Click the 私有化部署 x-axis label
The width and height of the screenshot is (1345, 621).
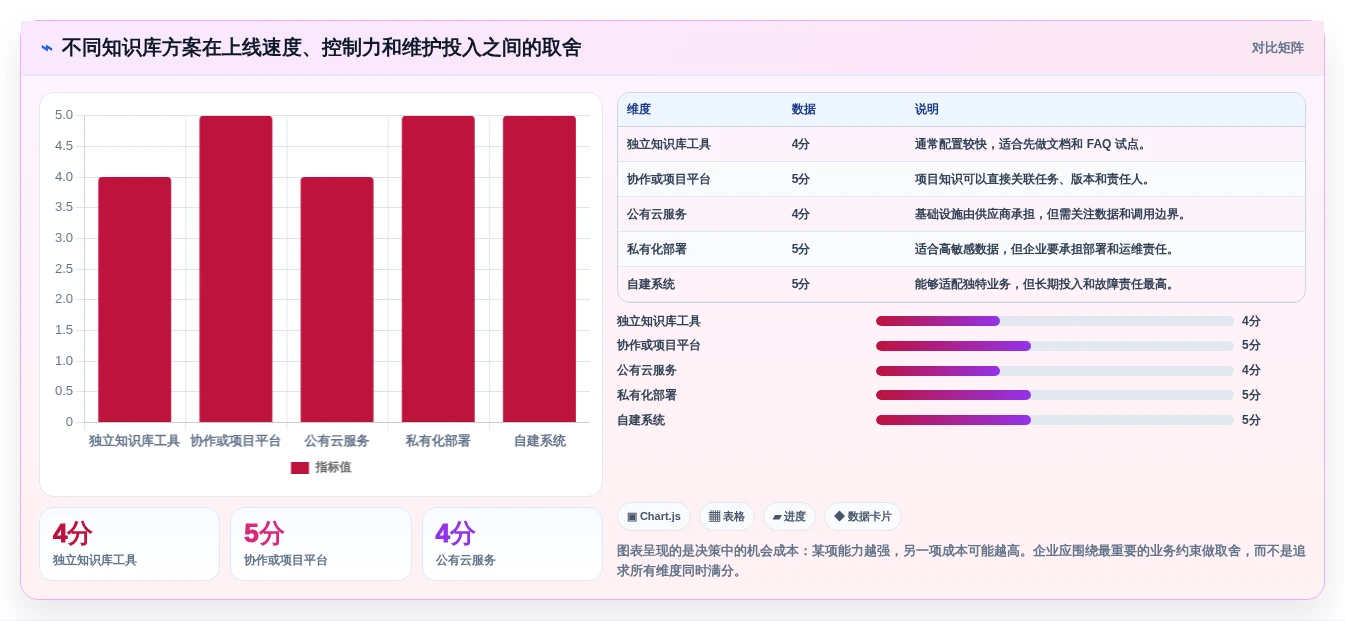[438, 441]
